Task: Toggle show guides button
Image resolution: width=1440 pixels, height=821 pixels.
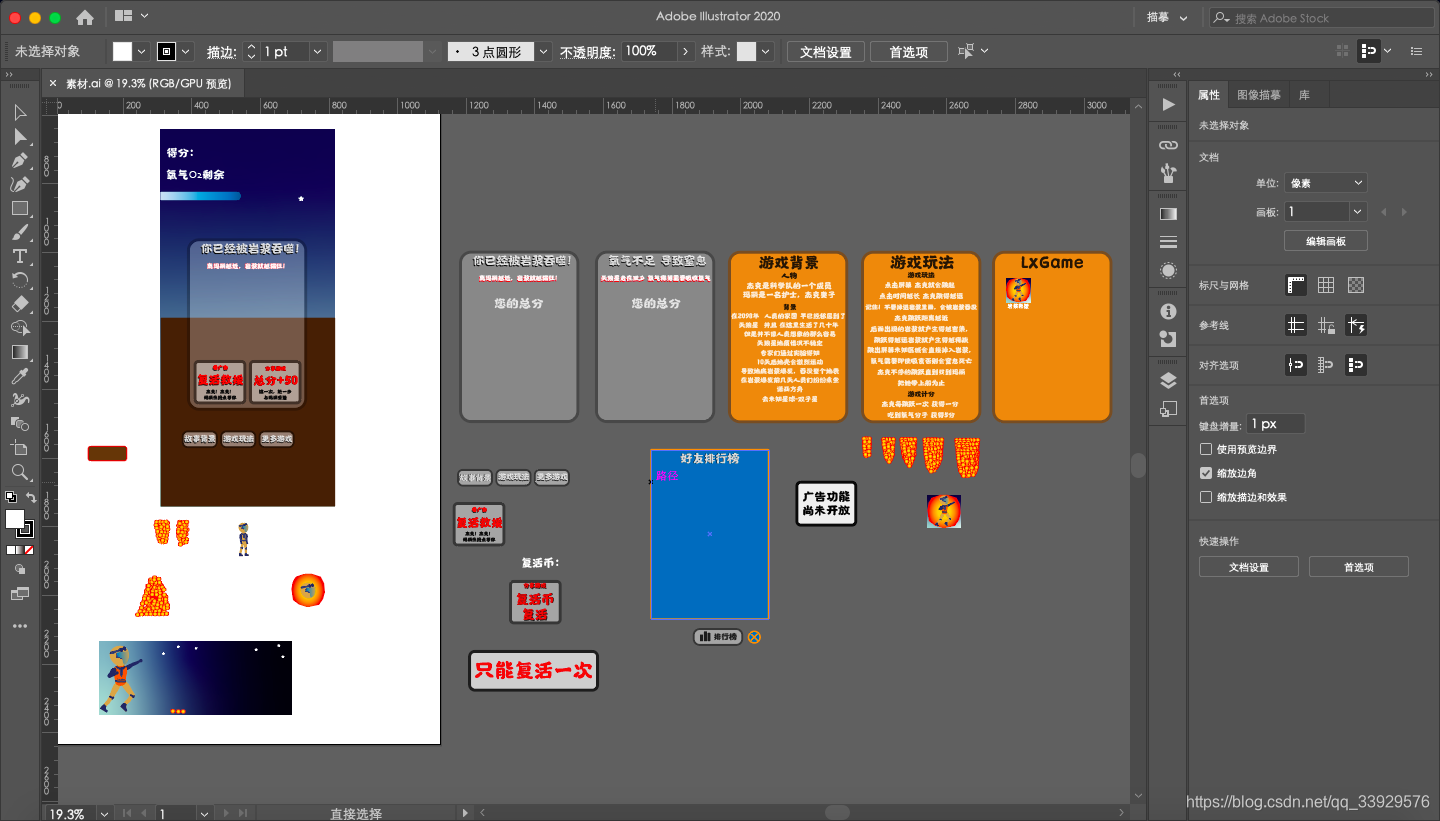Action: pos(1296,325)
